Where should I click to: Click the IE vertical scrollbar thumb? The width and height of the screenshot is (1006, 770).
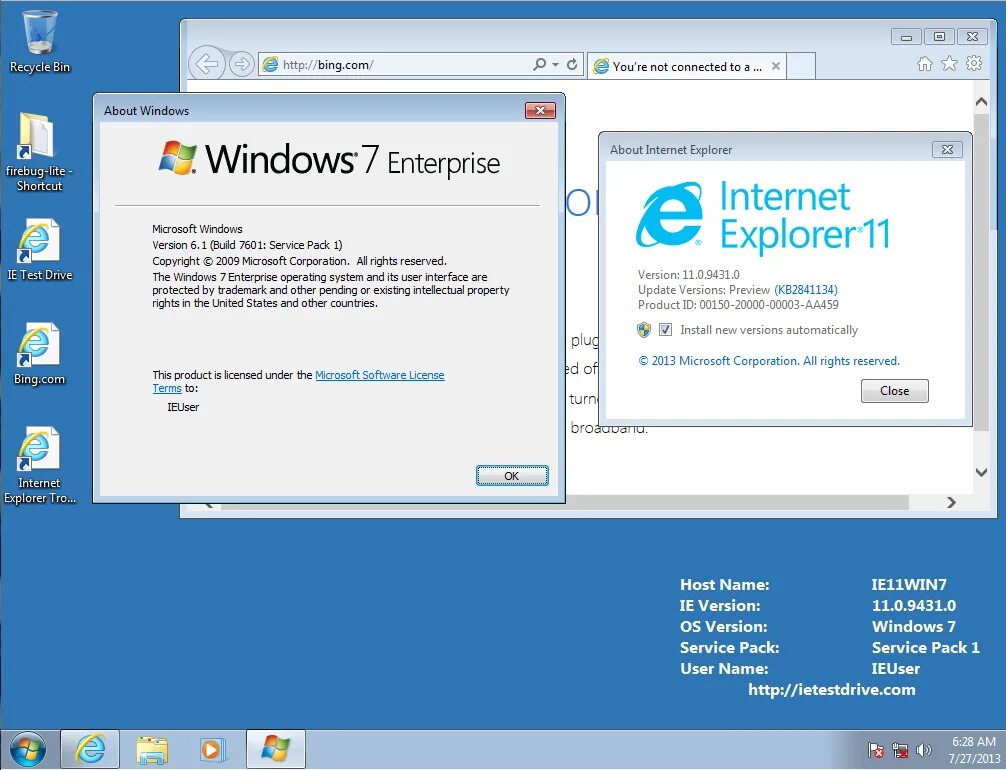[981, 271]
